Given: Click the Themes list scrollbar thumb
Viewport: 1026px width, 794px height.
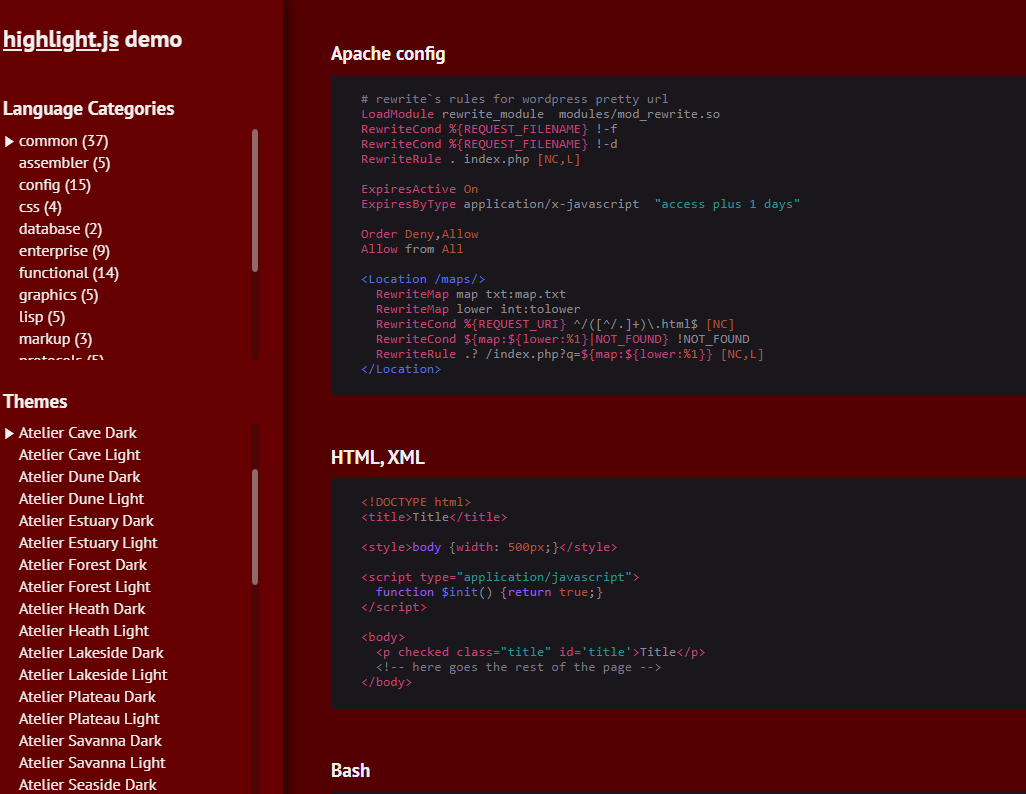Looking at the screenshot, I should 255,526.
